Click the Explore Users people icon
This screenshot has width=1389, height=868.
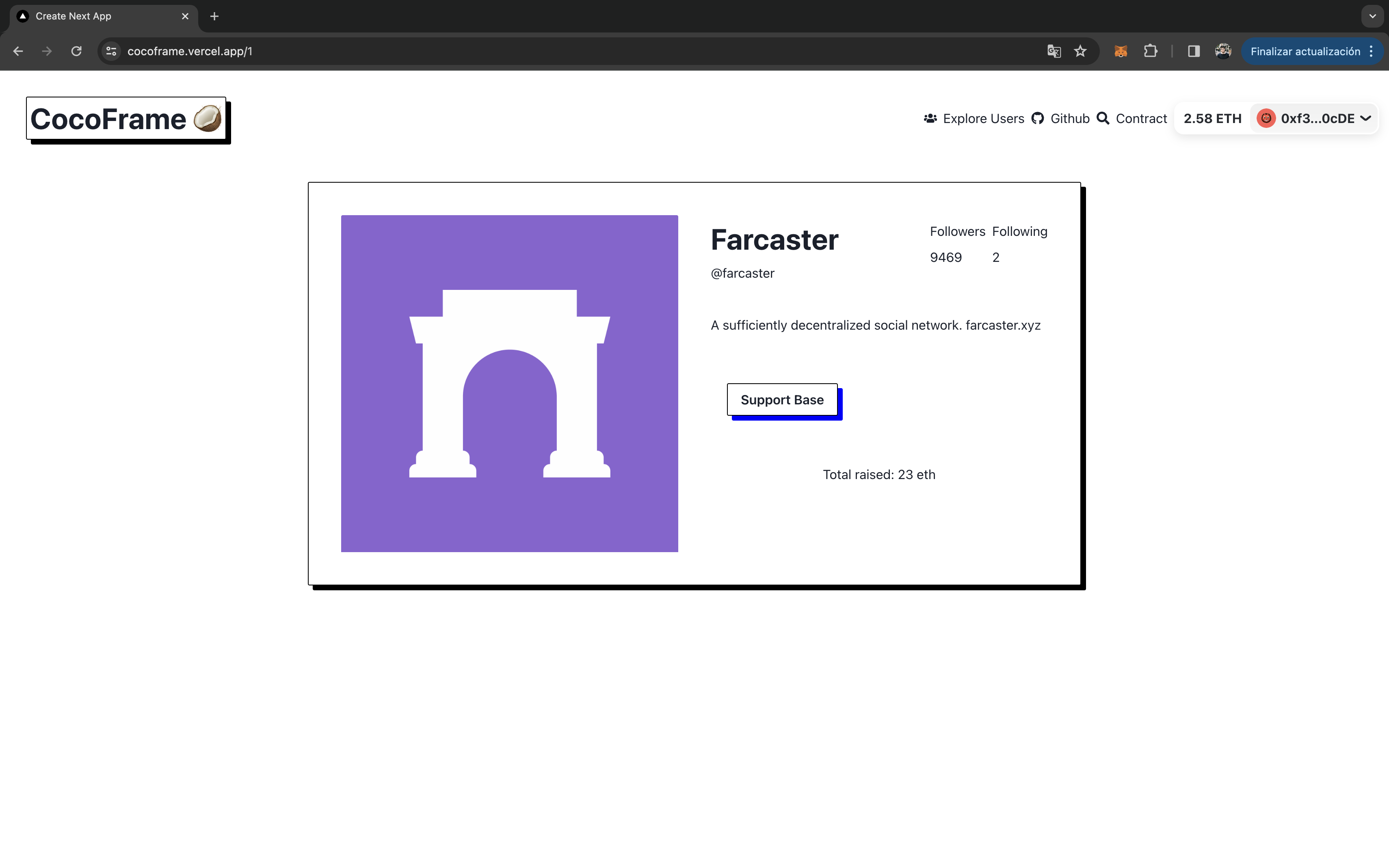tap(930, 118)
